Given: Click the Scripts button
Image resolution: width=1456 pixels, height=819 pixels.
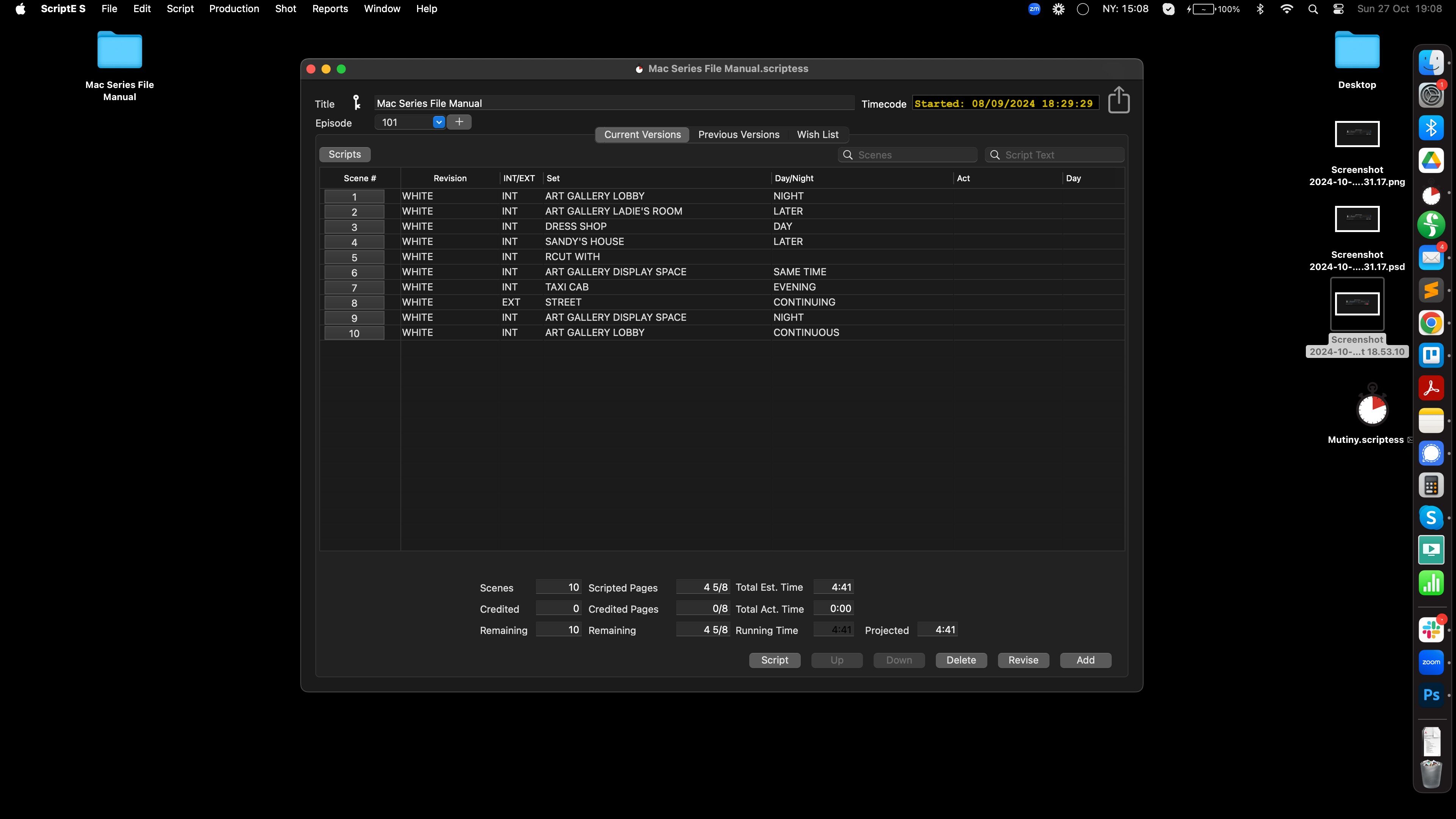Looking at the screenshot, I should pos(345,154).
